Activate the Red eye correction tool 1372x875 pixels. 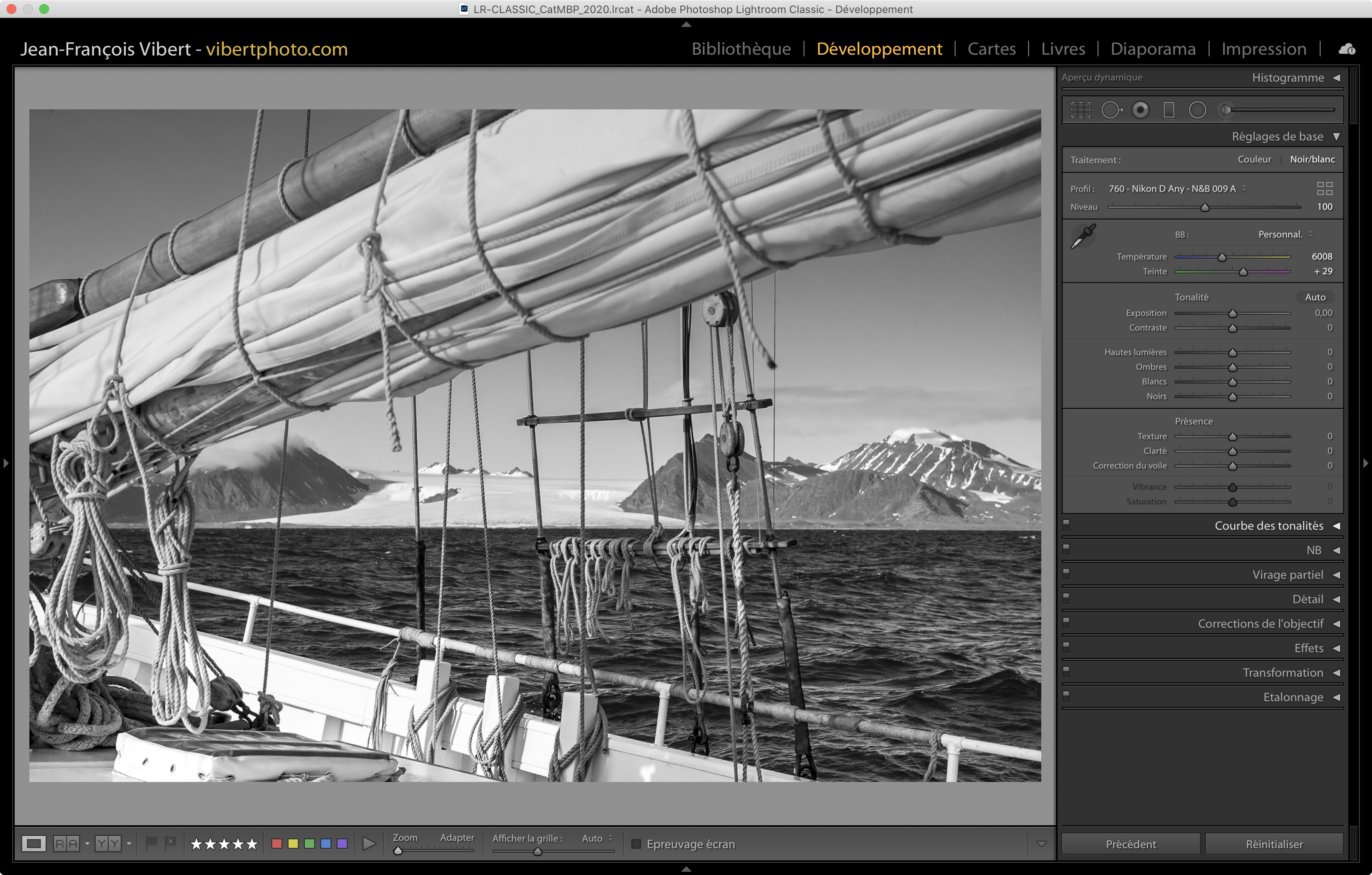[1140, 110]
